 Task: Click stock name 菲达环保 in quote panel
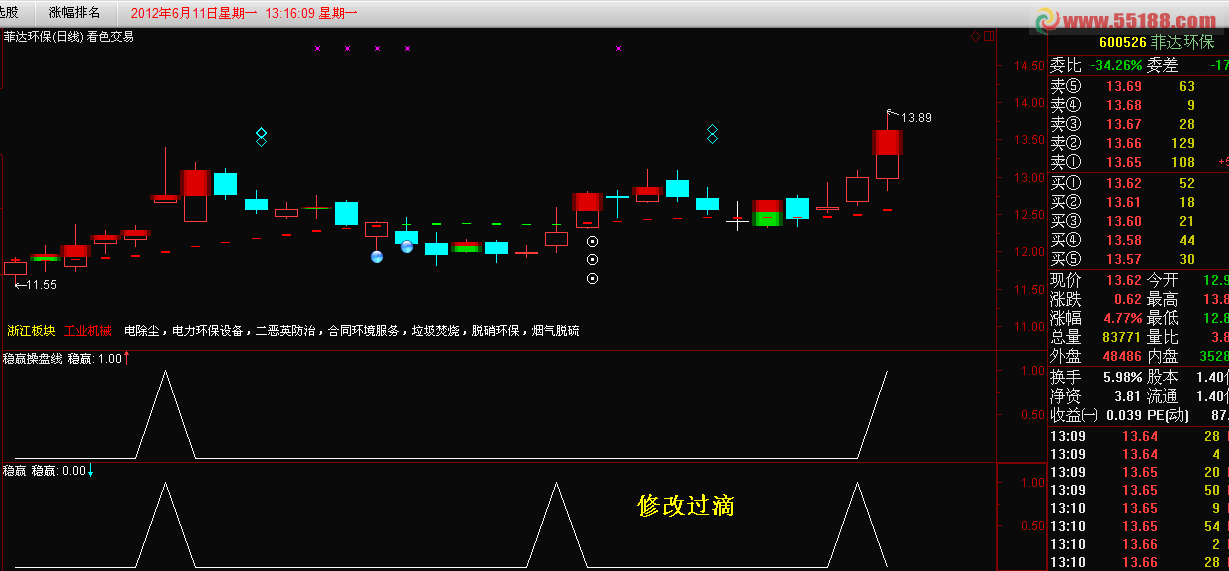[x=1182, y=42]
